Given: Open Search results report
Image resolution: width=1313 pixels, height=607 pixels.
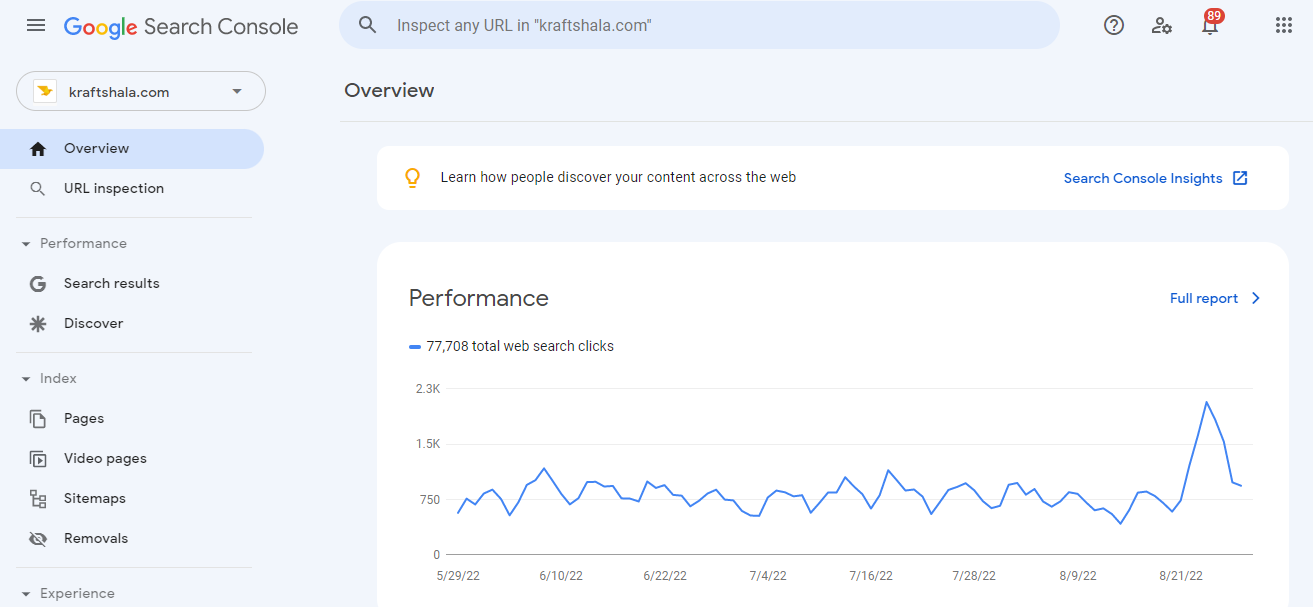Looking at the screenshot, I should tap(132, 284).
